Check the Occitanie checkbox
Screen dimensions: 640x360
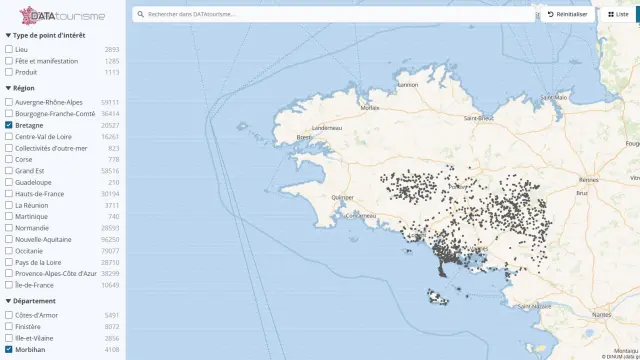pos(9,251)
